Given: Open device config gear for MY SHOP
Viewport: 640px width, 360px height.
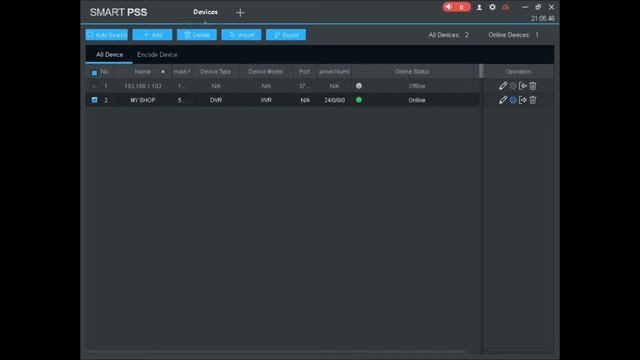Looking at the screenshot, I should click(x=513, y=100).
